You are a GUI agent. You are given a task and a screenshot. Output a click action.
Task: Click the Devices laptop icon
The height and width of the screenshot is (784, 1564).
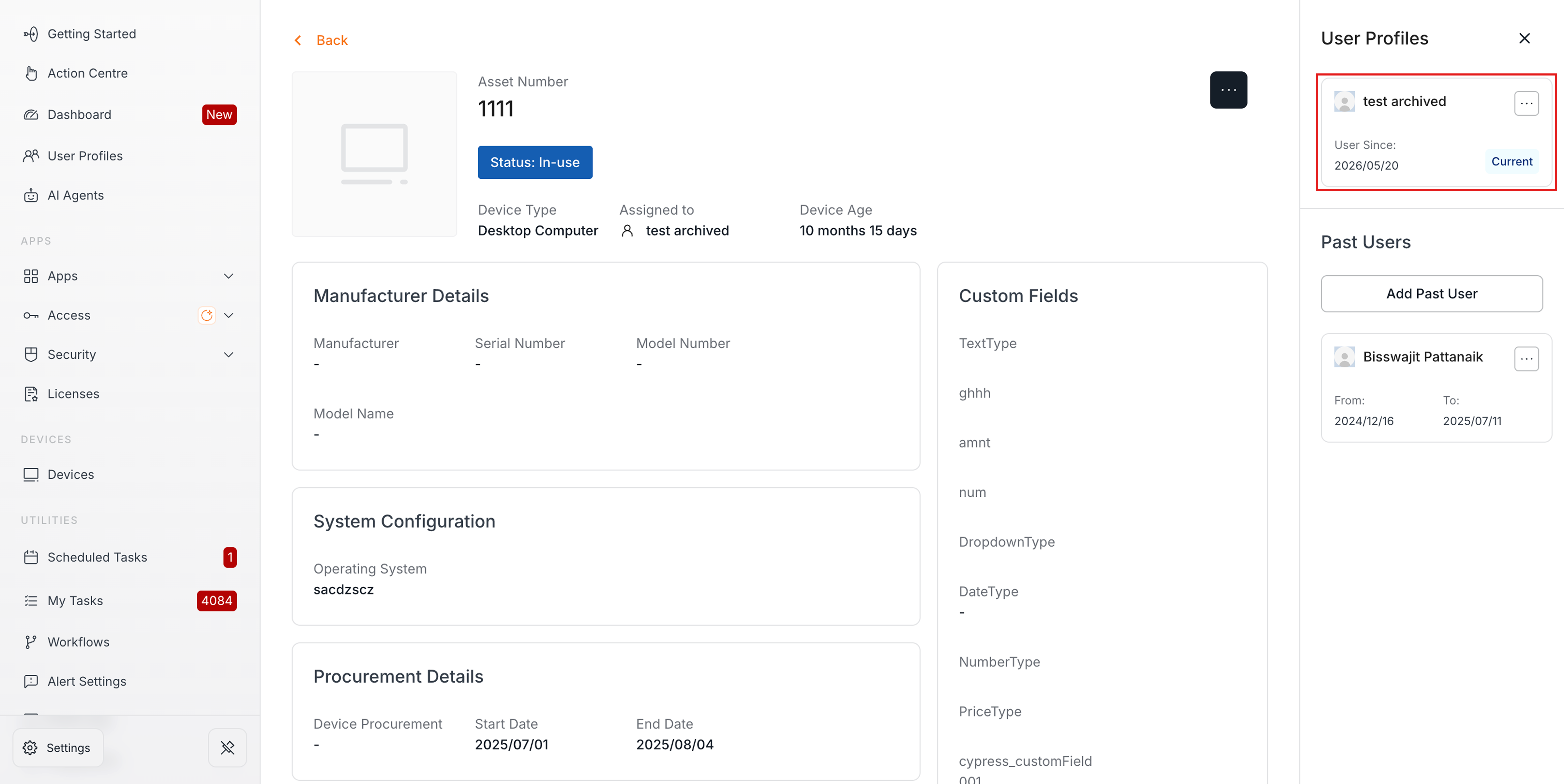[x=31, y=475]
